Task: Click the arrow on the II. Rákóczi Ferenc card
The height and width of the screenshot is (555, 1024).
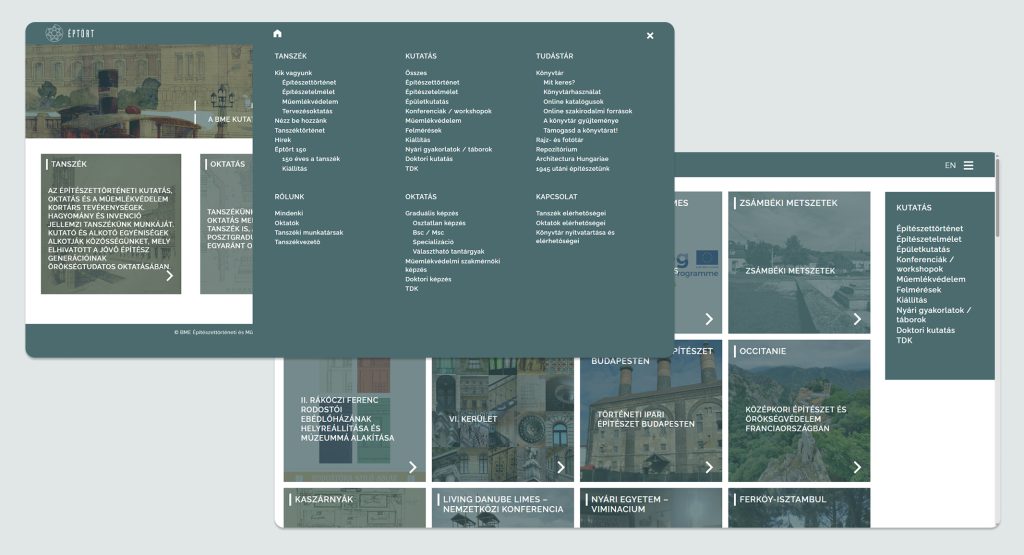Action: pos(412,467)
